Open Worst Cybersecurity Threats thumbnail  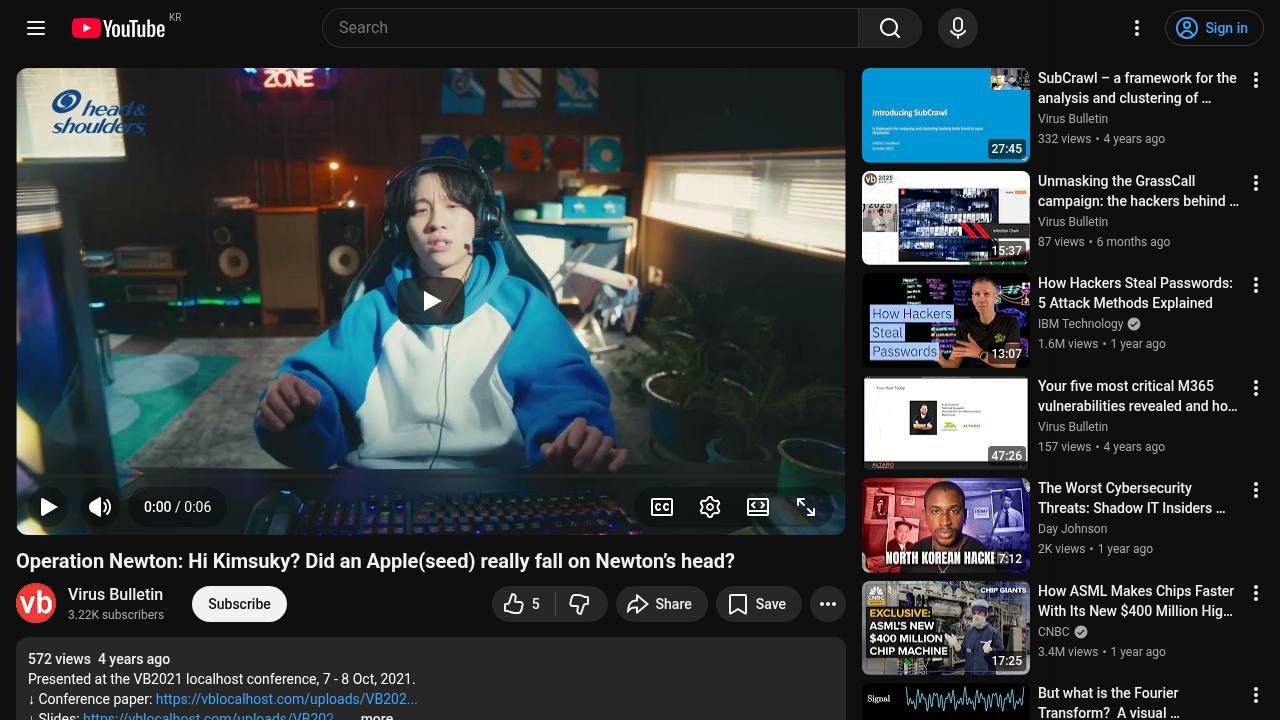coord(946,525)
